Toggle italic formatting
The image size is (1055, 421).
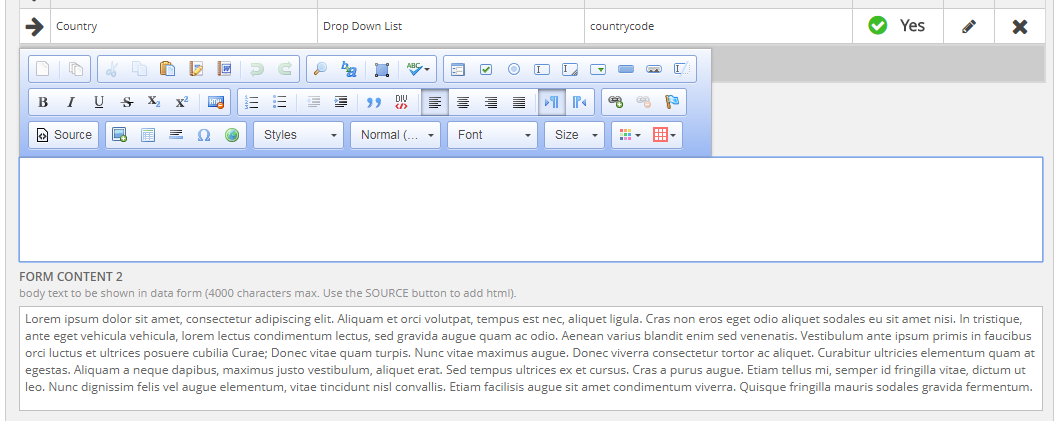(x=71, y=102)
